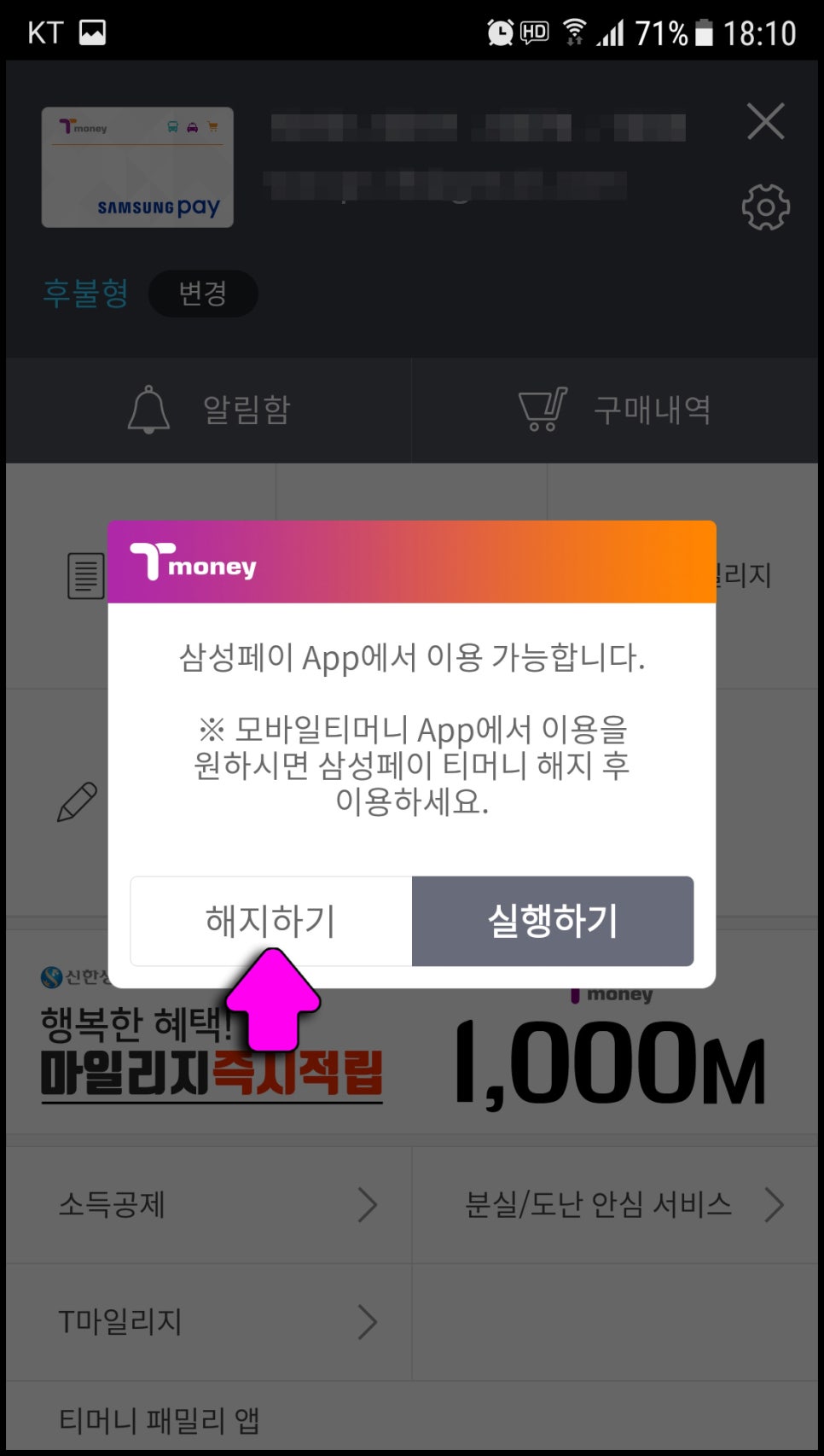Open the 알림함 tab
The height and width of the screenshot is (1456, 824).
[209, 411]
